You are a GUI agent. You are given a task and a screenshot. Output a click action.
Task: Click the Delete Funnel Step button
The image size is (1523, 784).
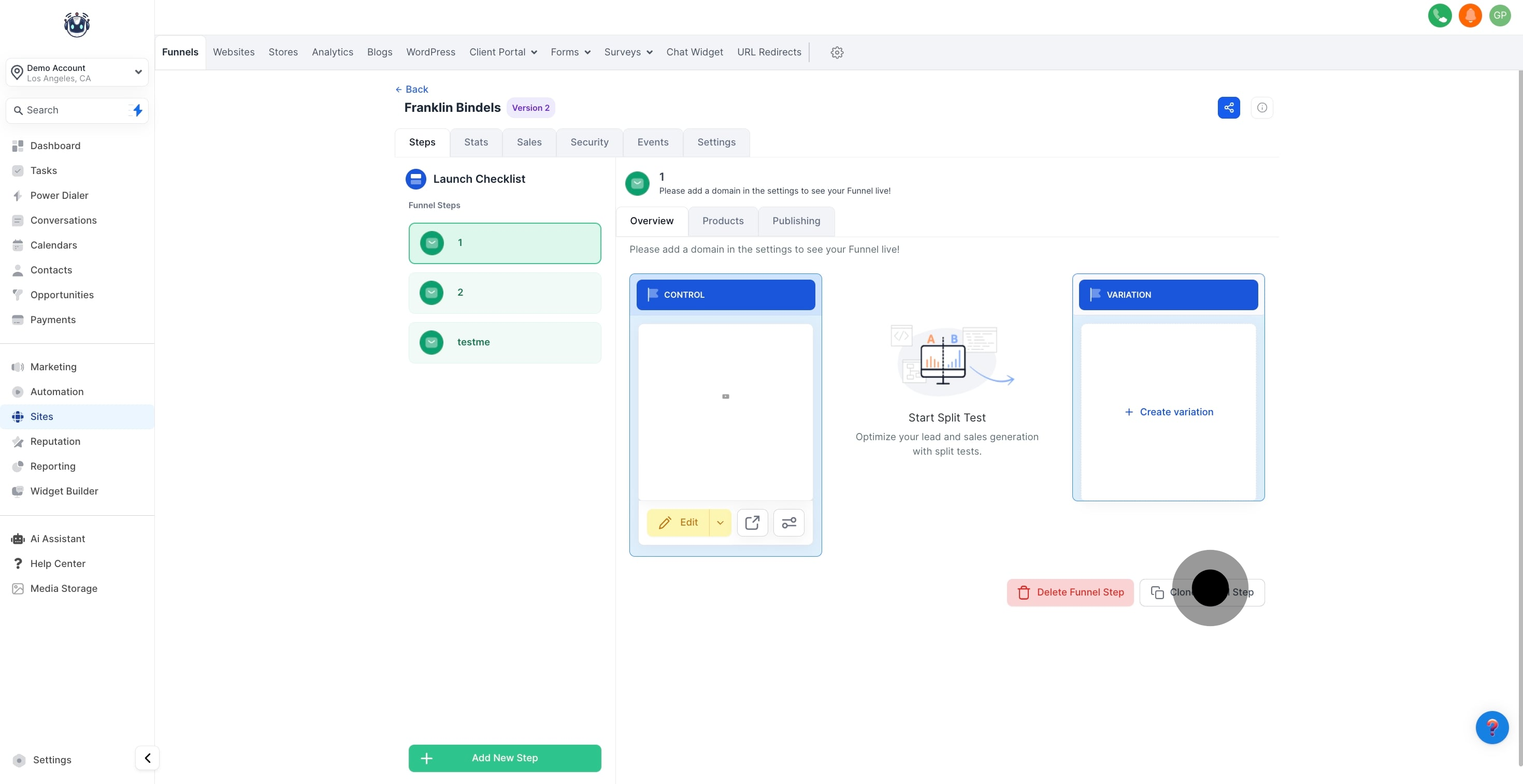1070,592
